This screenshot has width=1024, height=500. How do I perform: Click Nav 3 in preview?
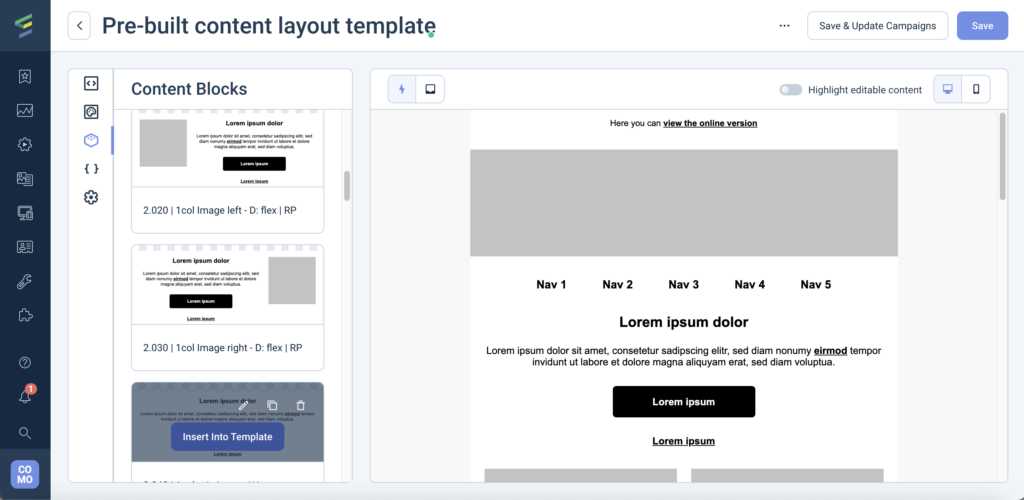pyautogui.click(x=684, y=285)
